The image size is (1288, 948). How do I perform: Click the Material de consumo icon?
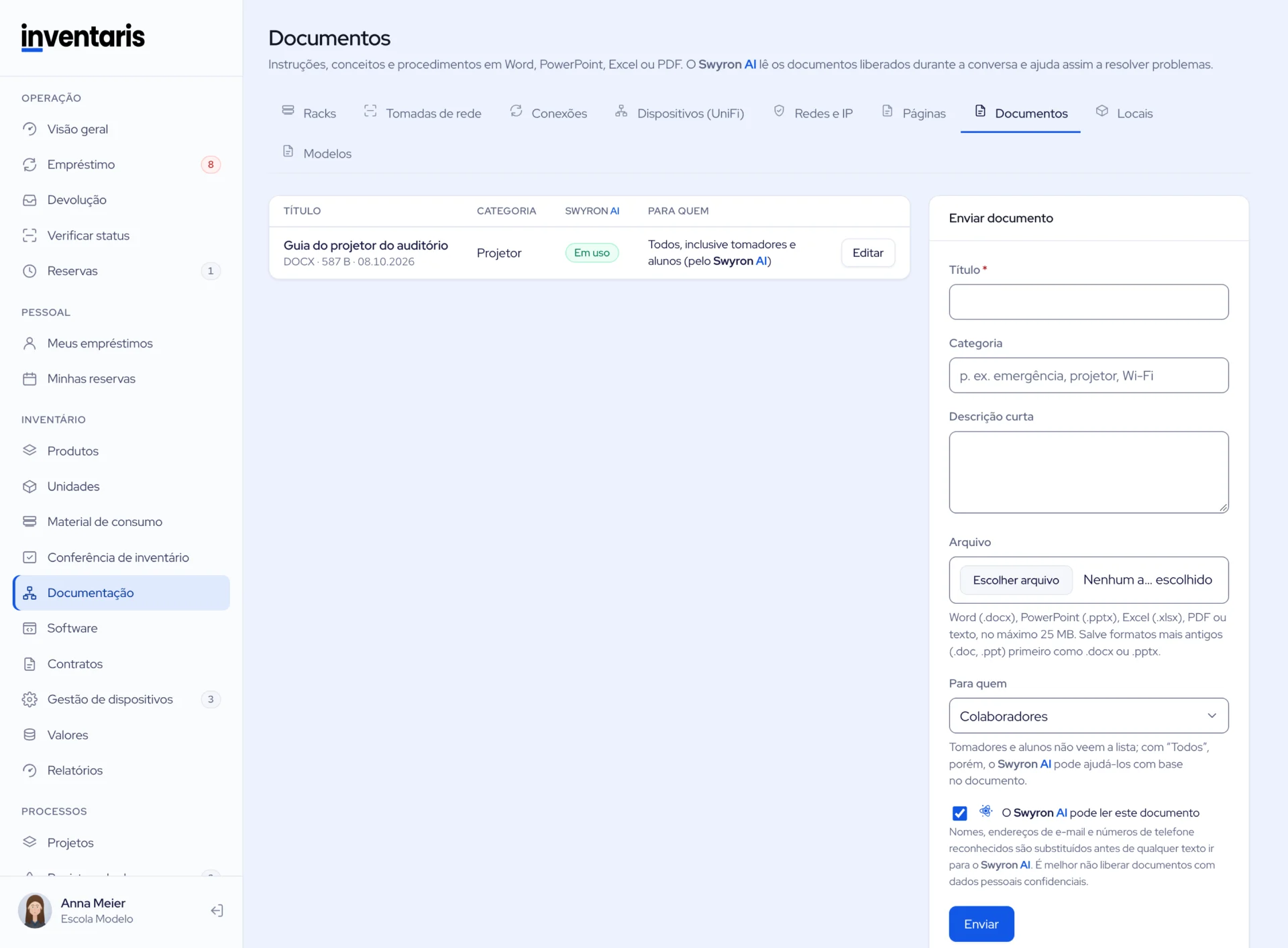coord(30,522)
